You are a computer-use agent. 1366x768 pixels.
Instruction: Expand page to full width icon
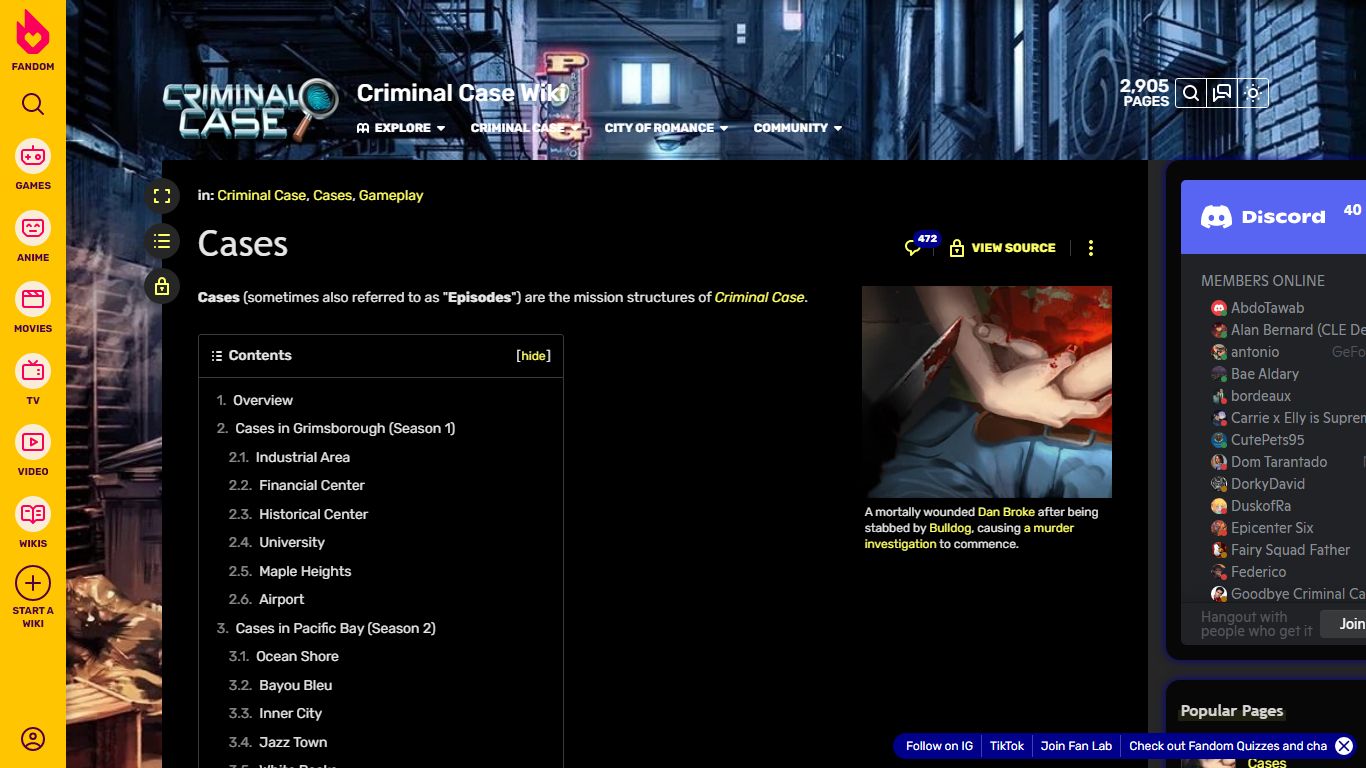tap(162, 196)
